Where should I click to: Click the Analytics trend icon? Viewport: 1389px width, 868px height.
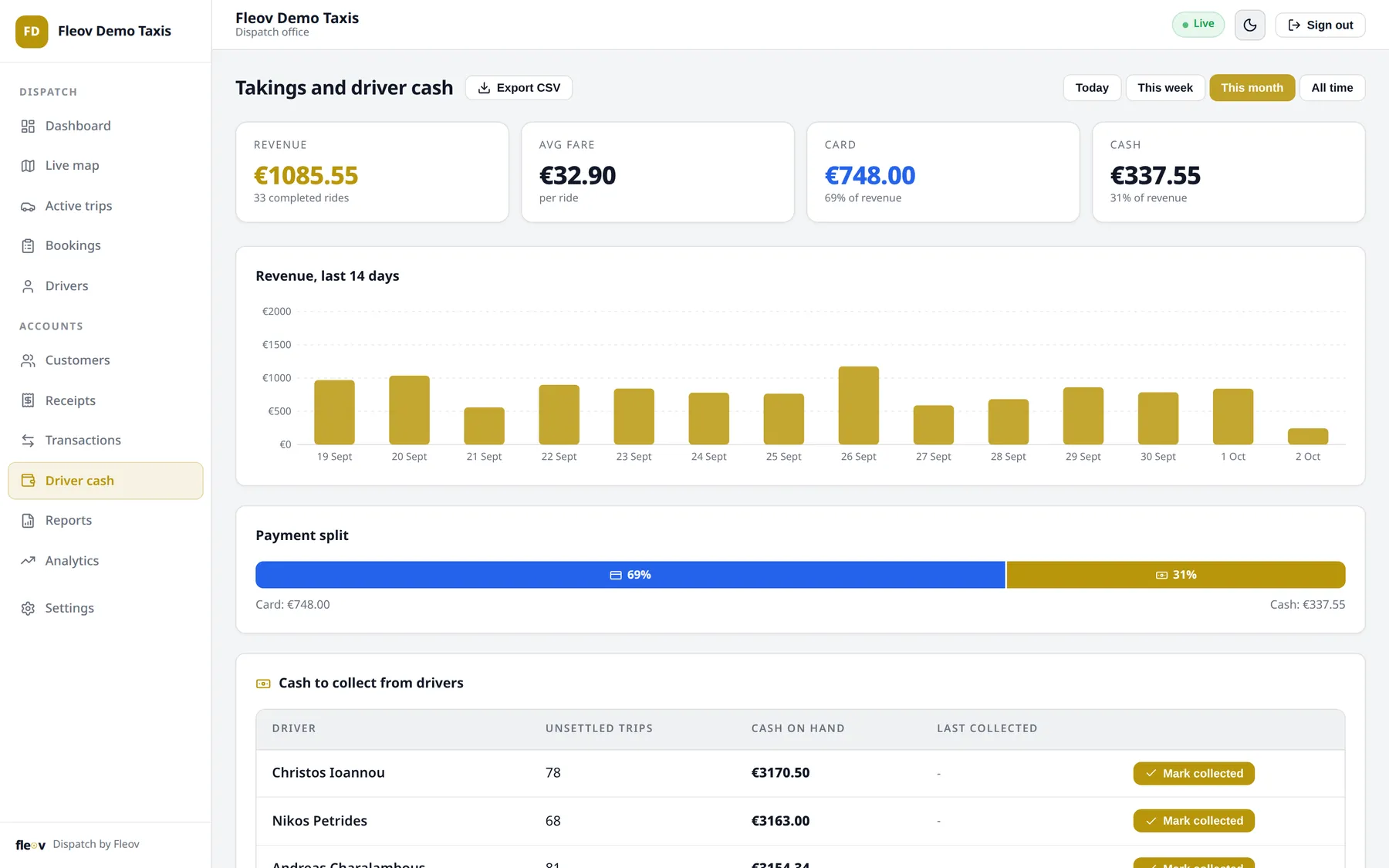pyautogui.click(x=28, y=561)
